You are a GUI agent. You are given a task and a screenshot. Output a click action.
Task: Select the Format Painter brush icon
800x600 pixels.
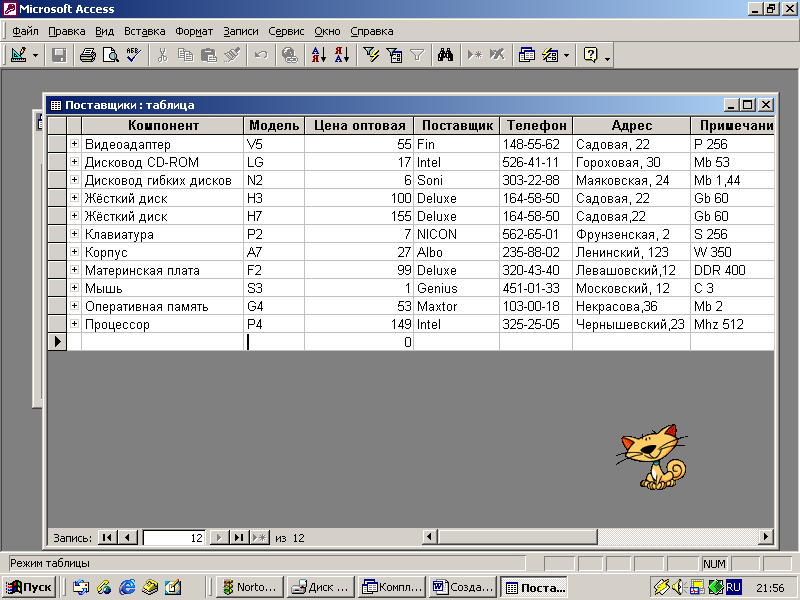(x=232, y=55)
